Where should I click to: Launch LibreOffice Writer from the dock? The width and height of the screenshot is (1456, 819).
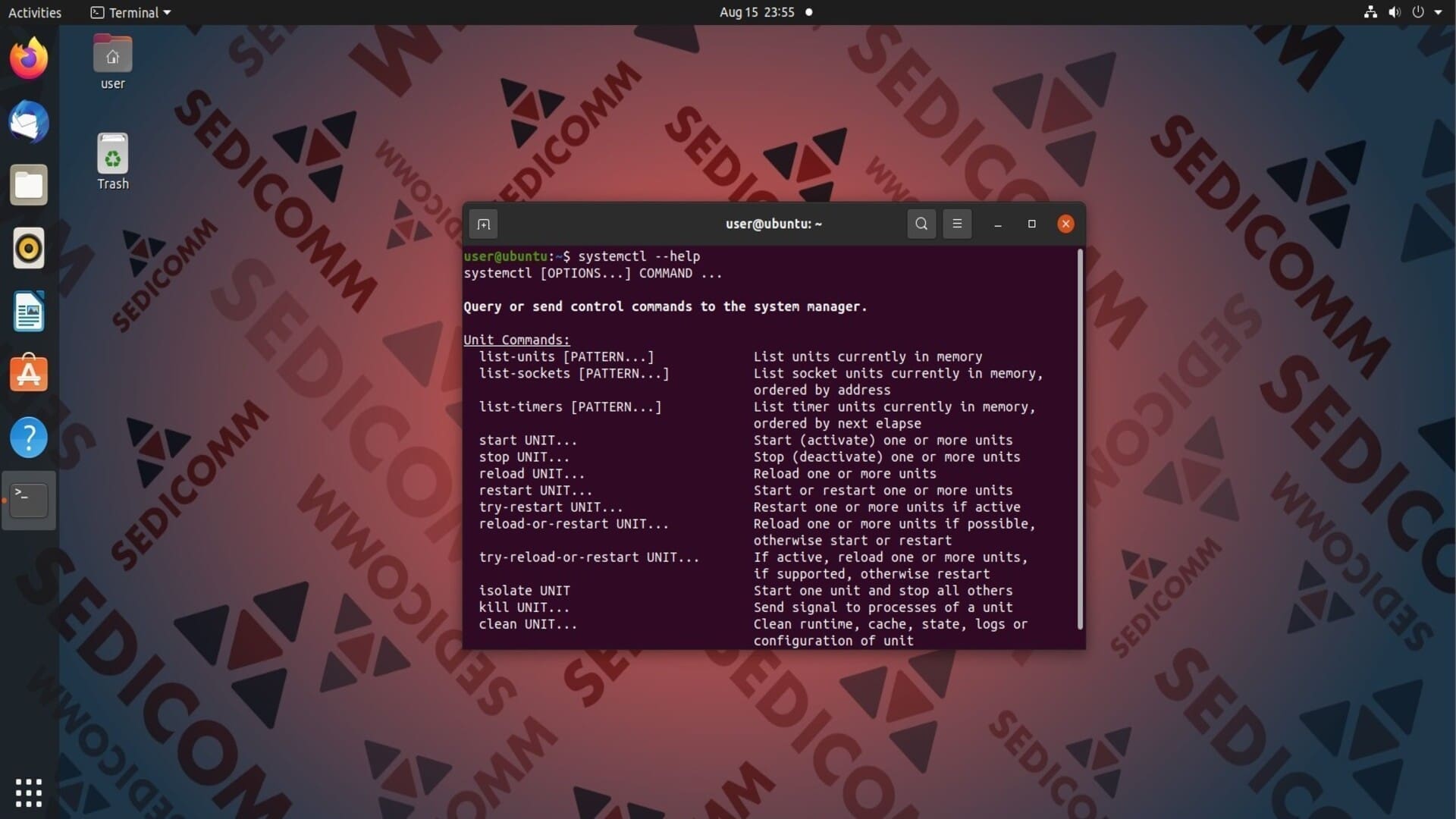tap(29, 312)
